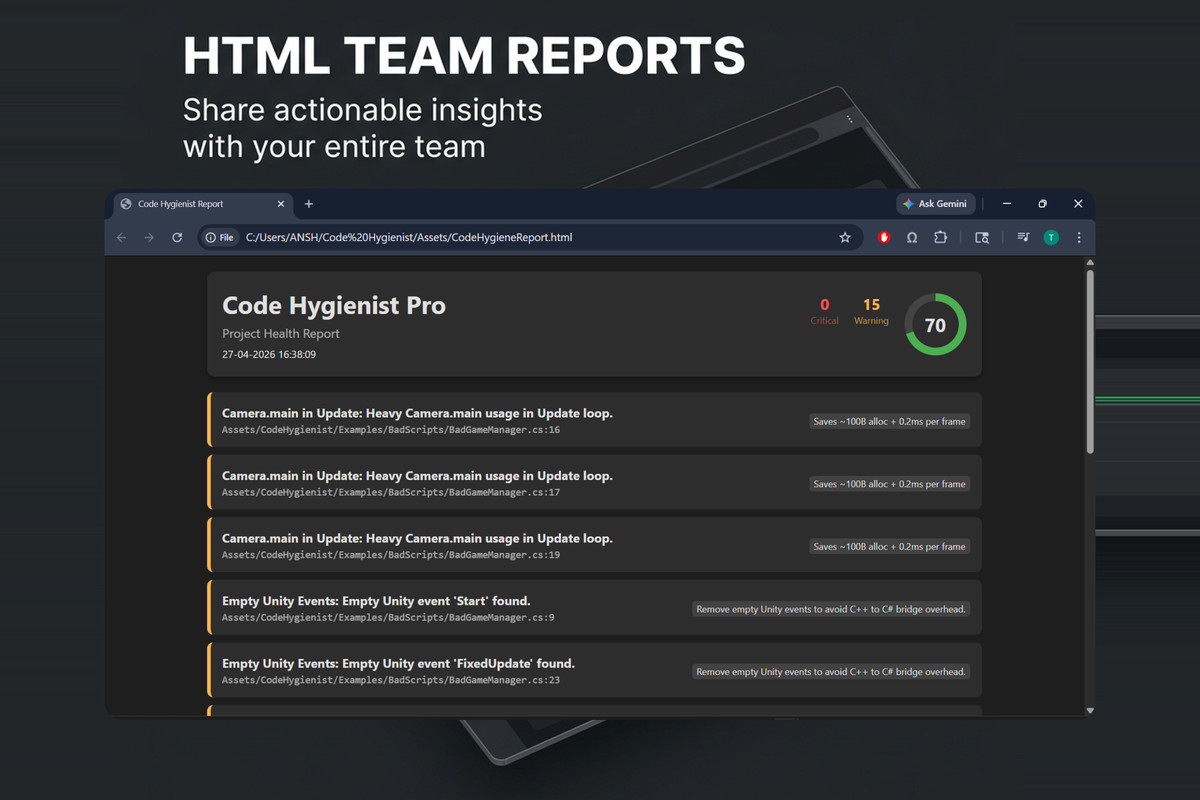Click the vertical scrollbar thumb
The width and height of the screenshot is (1200, 800).
click(x=1090, y=361)
